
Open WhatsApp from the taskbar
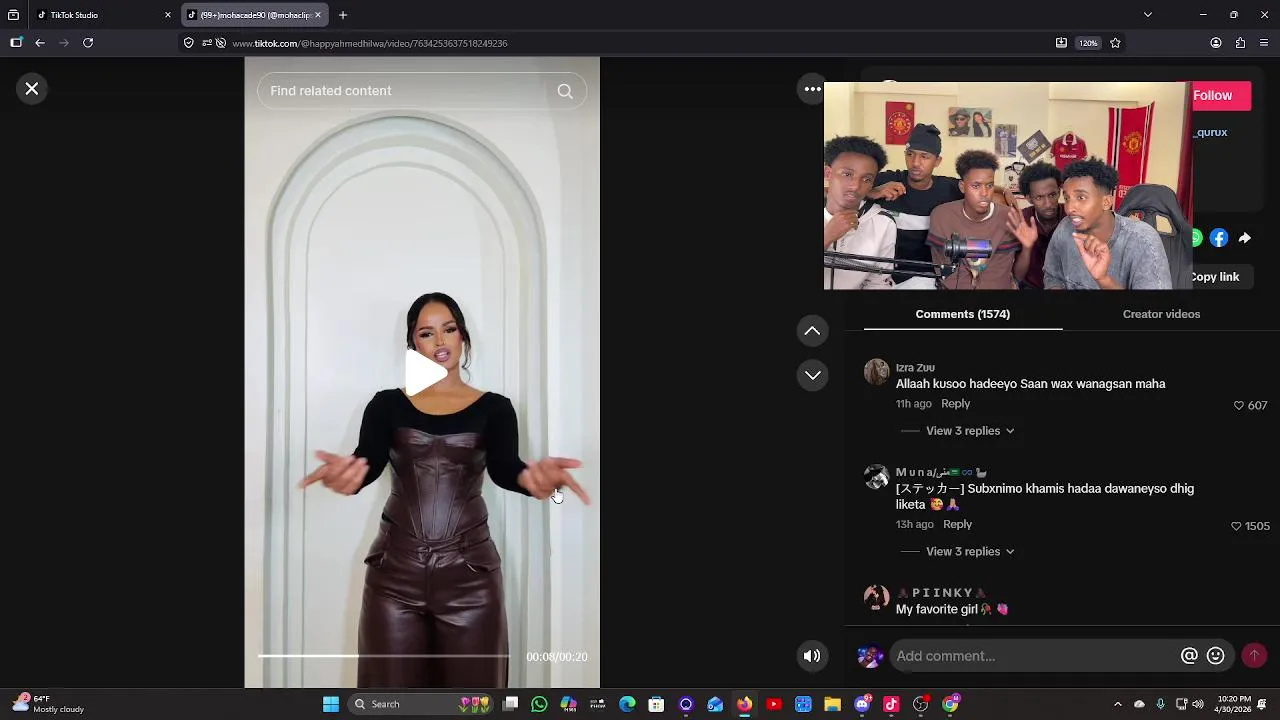(x=540, y=704)
